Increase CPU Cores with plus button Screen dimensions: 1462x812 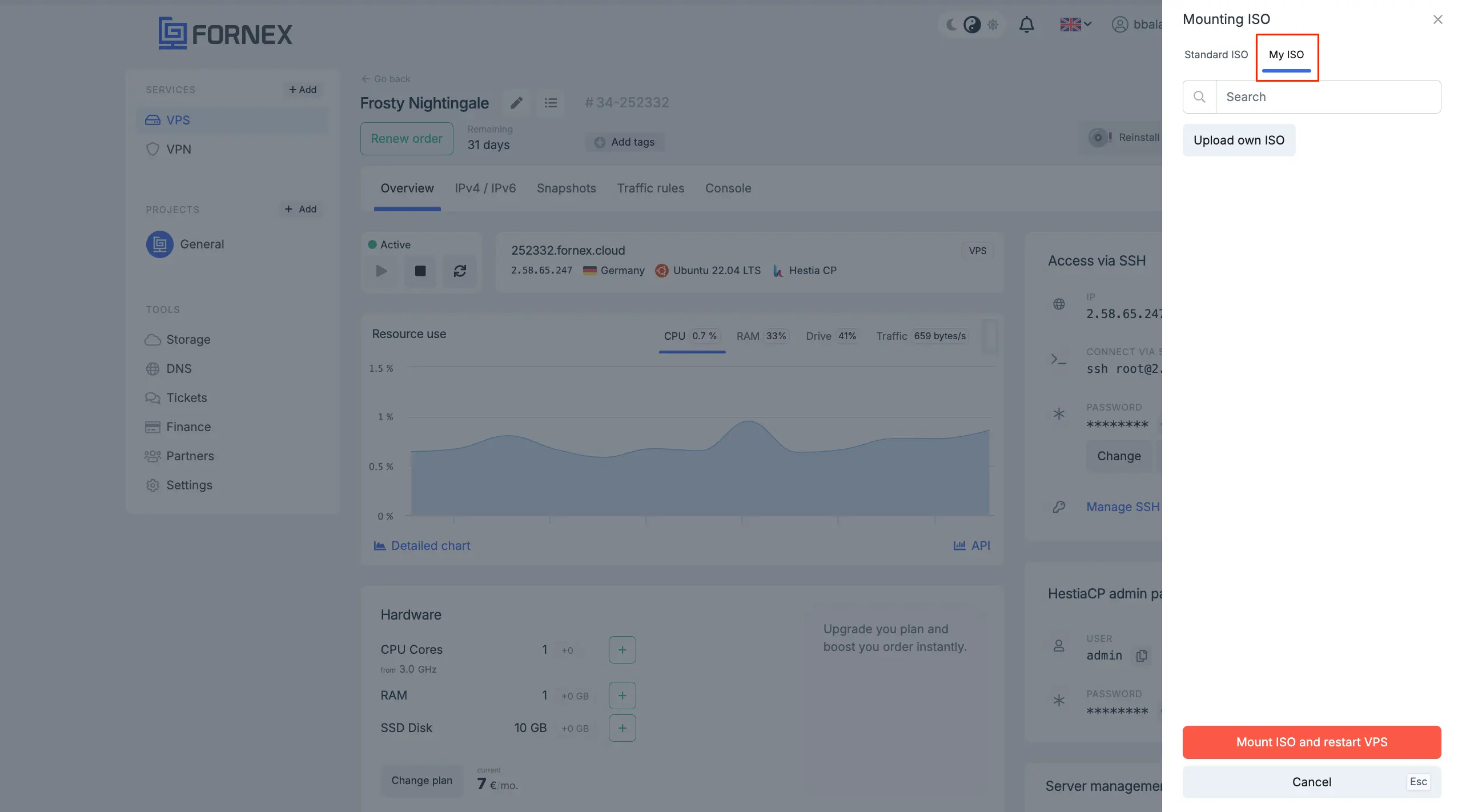pyautogui.click(x=622, y=650)
